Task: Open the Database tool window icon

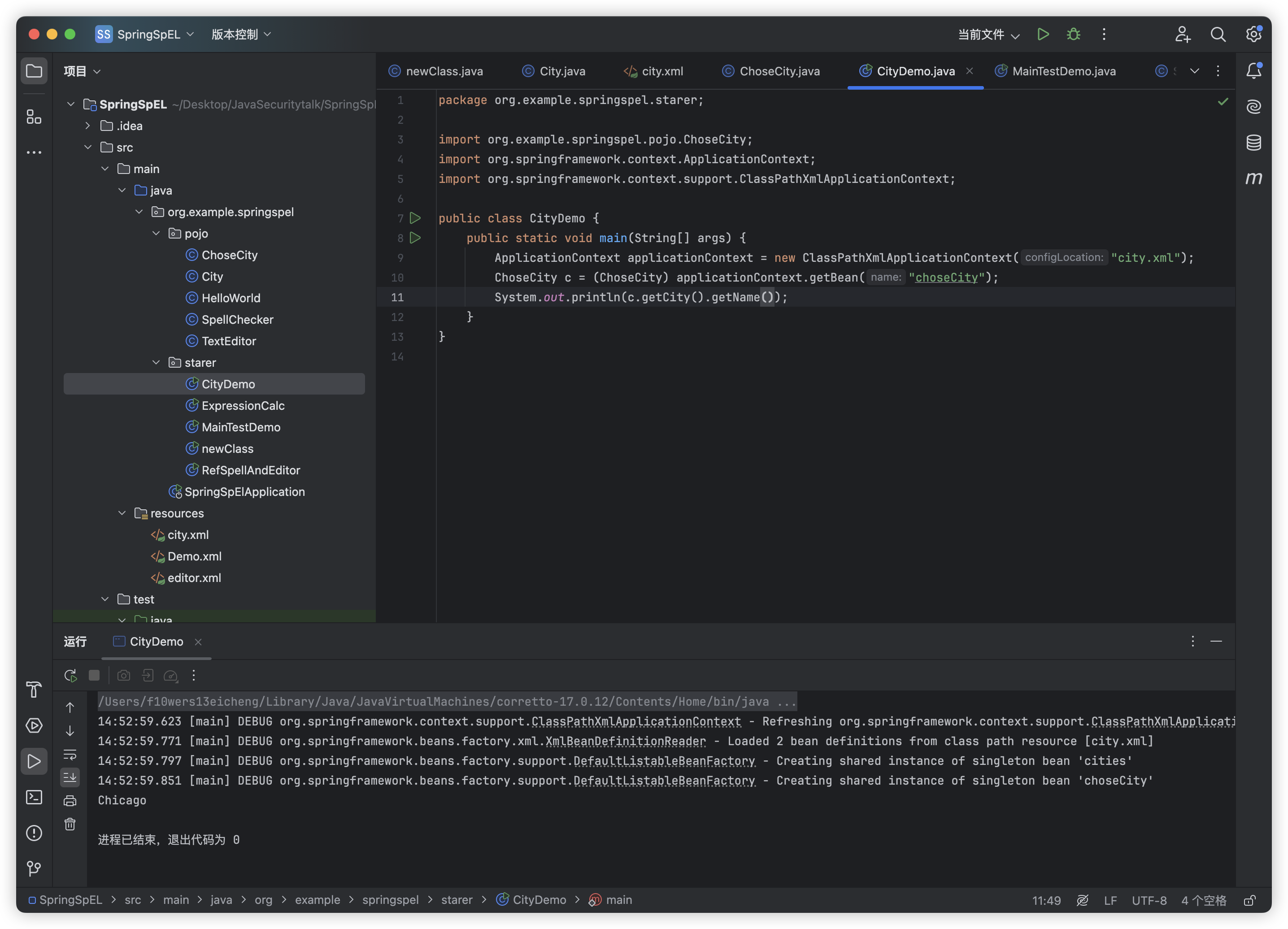Action: point(1254,143)
